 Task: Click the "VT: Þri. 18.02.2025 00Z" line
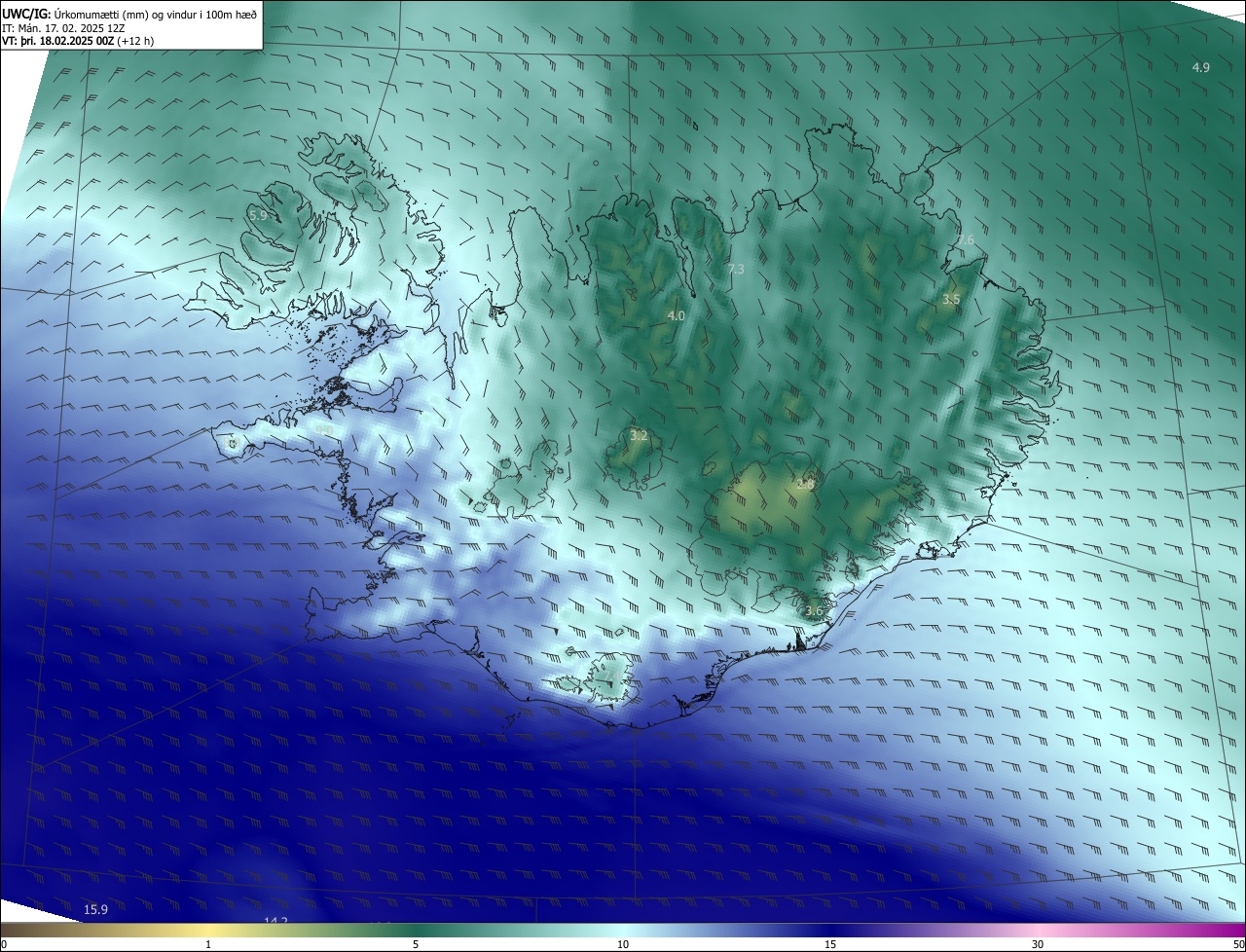[x=78, y=41]
